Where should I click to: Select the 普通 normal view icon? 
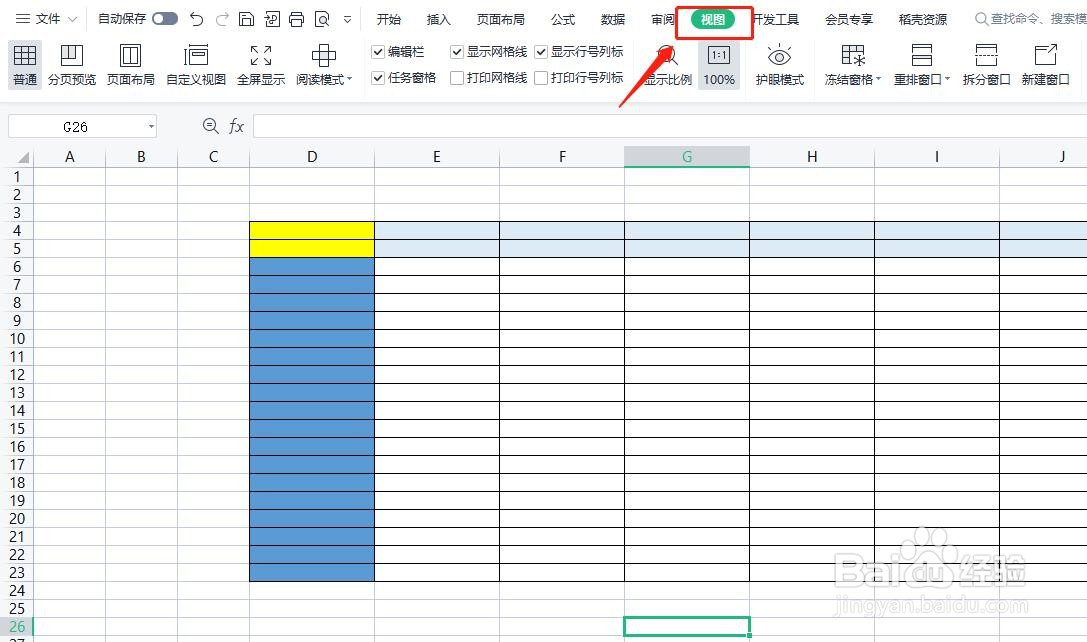25,55
